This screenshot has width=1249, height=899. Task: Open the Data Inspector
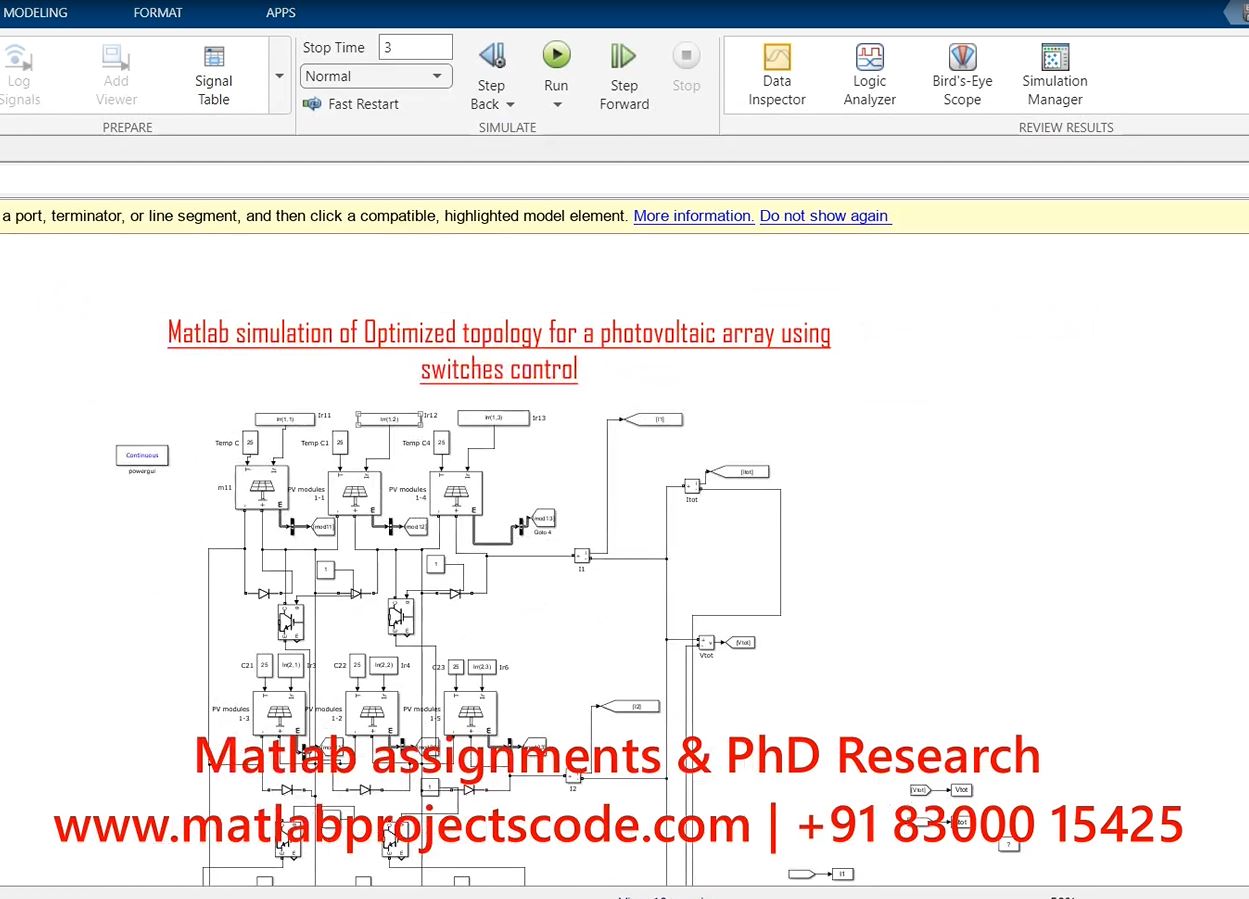(x=777, y=75)
